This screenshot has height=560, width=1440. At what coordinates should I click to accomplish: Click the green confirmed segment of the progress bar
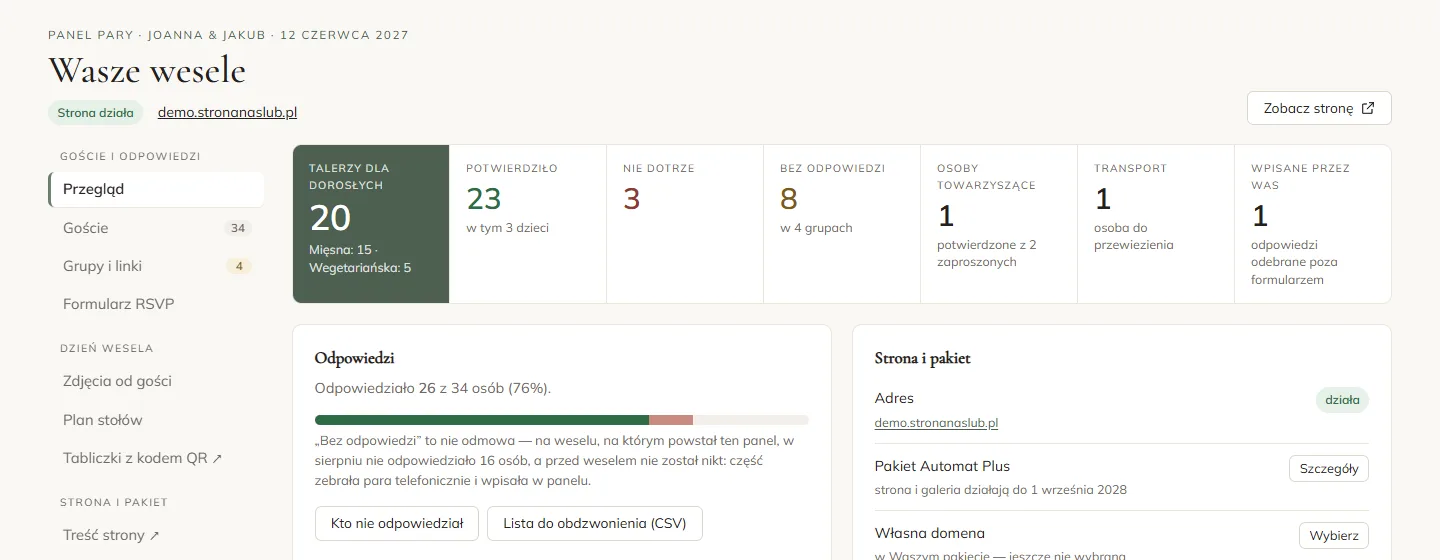[482, 420]
